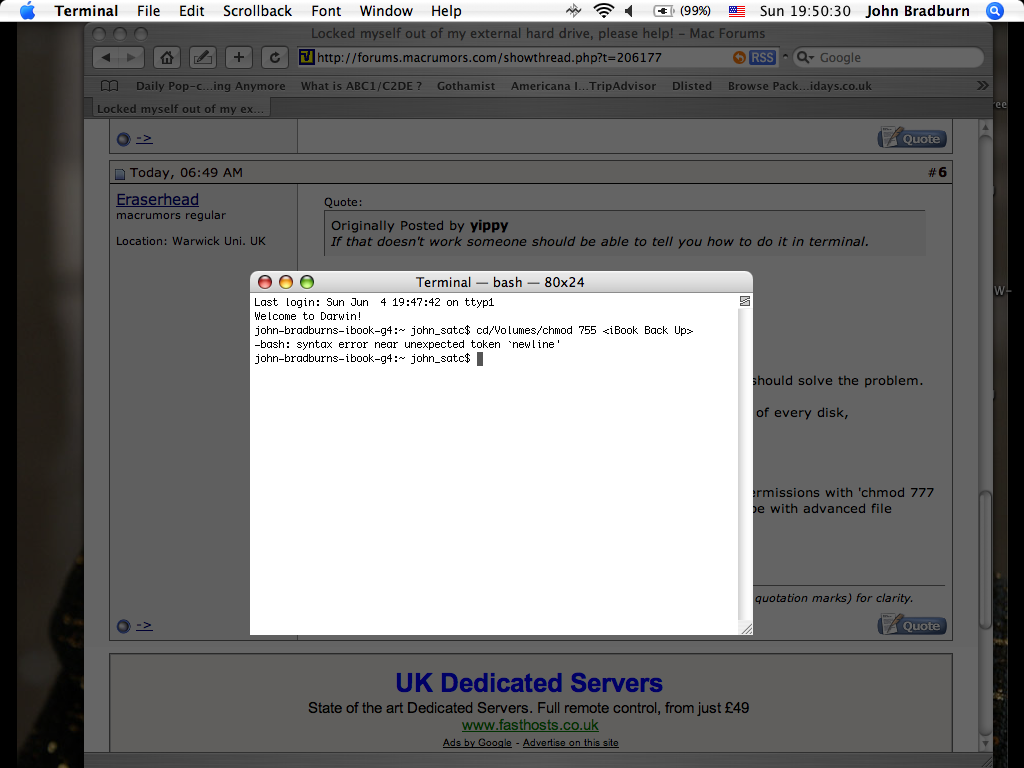Viewport: 1024px width, 768px height.
Task: Open the Font menu
Action: point(326,11)
